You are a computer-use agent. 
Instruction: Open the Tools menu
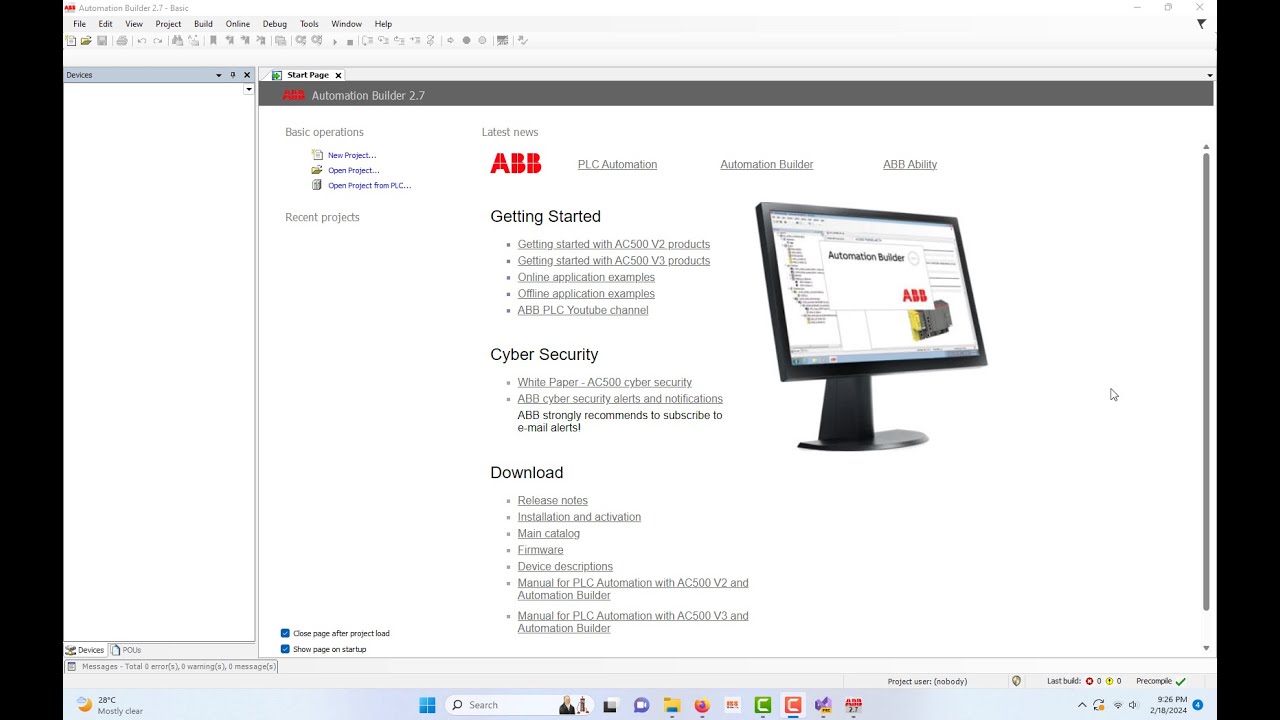309,24
